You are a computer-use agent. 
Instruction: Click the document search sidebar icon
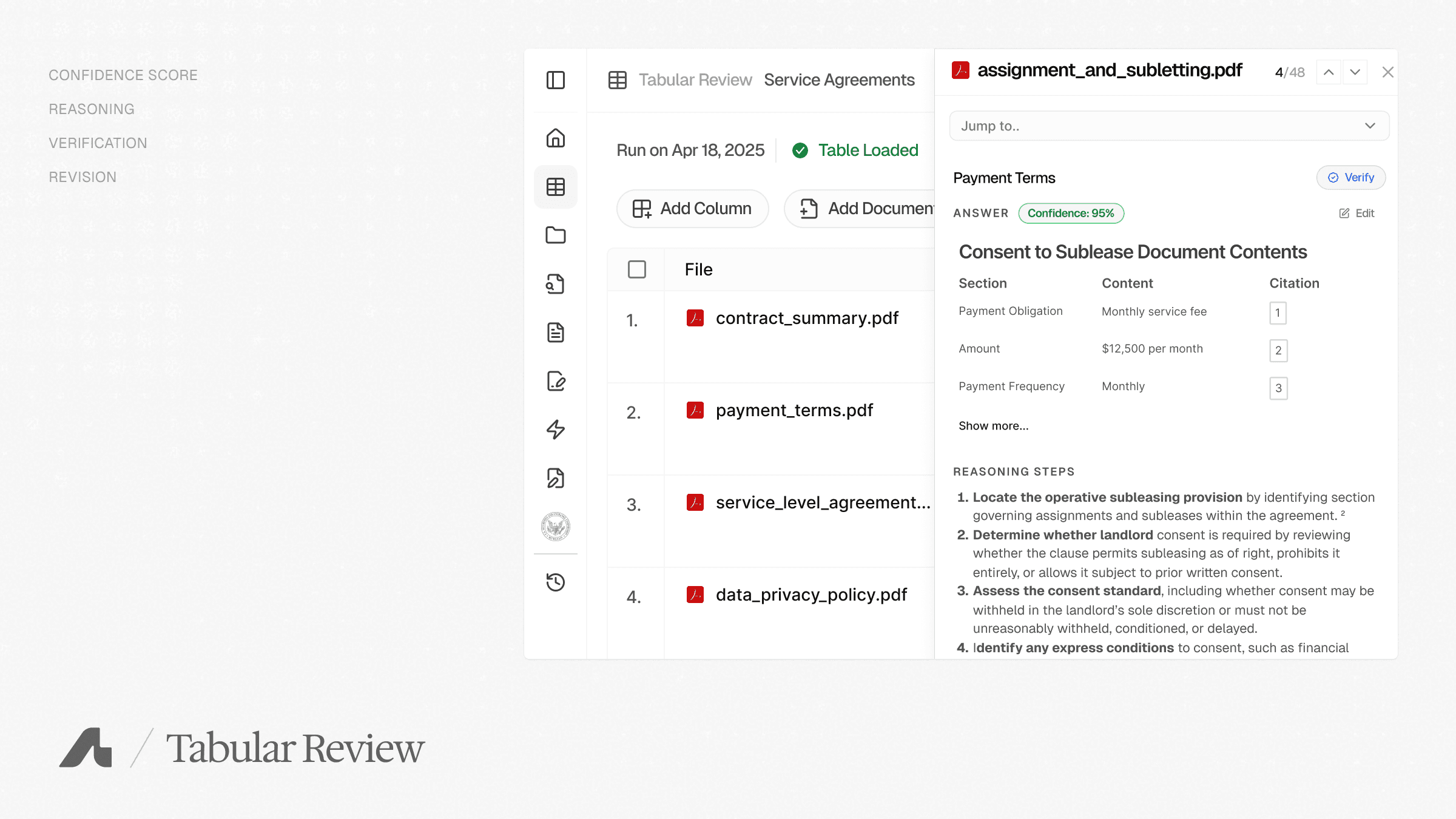(555, 284)
